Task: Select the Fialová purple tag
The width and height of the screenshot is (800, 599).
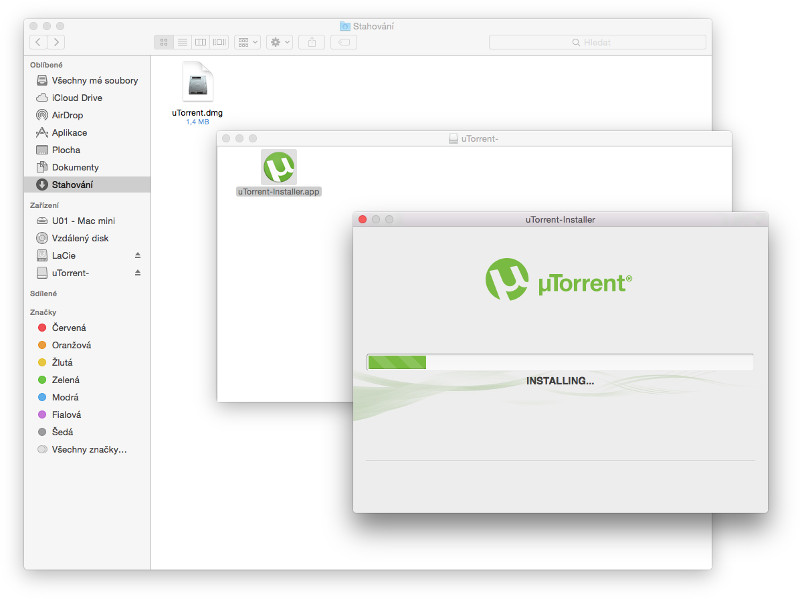Action: click(87, 415)
